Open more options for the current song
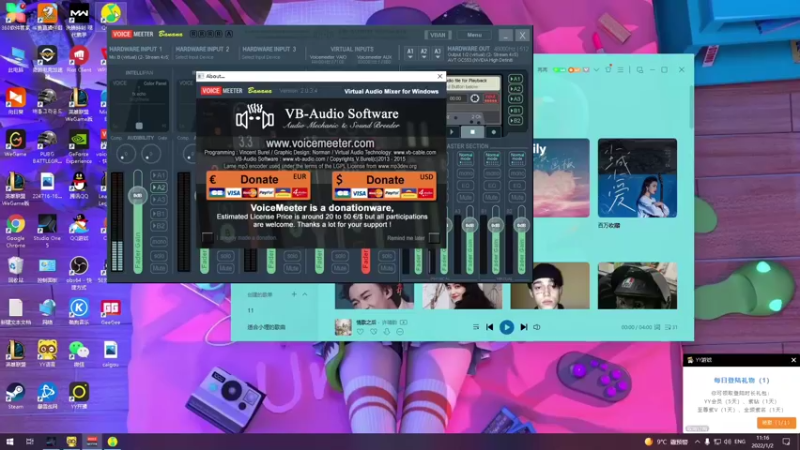800x450 pixels. [400, 332]
